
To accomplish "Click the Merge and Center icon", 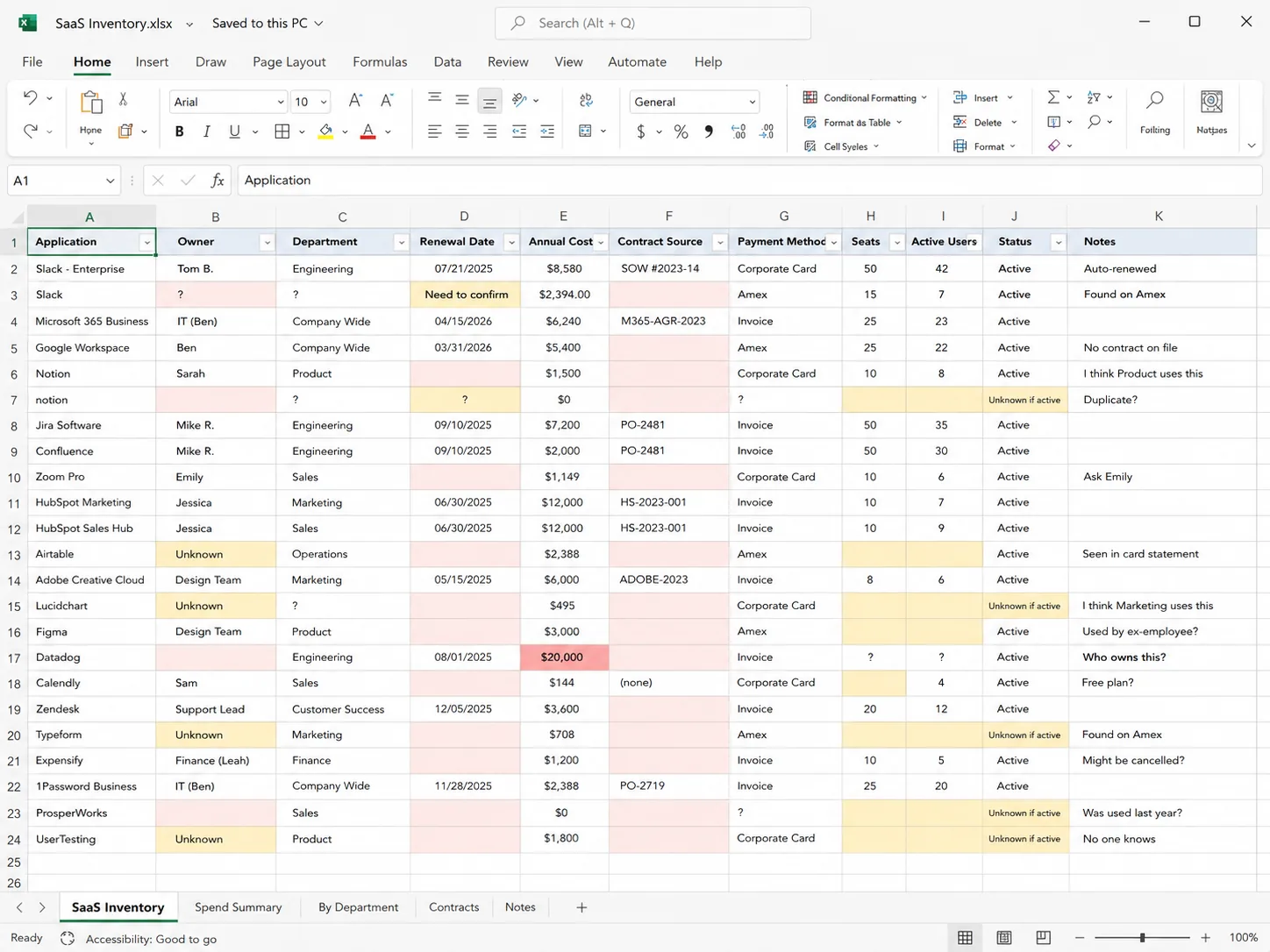I will (x=585, y=131).
